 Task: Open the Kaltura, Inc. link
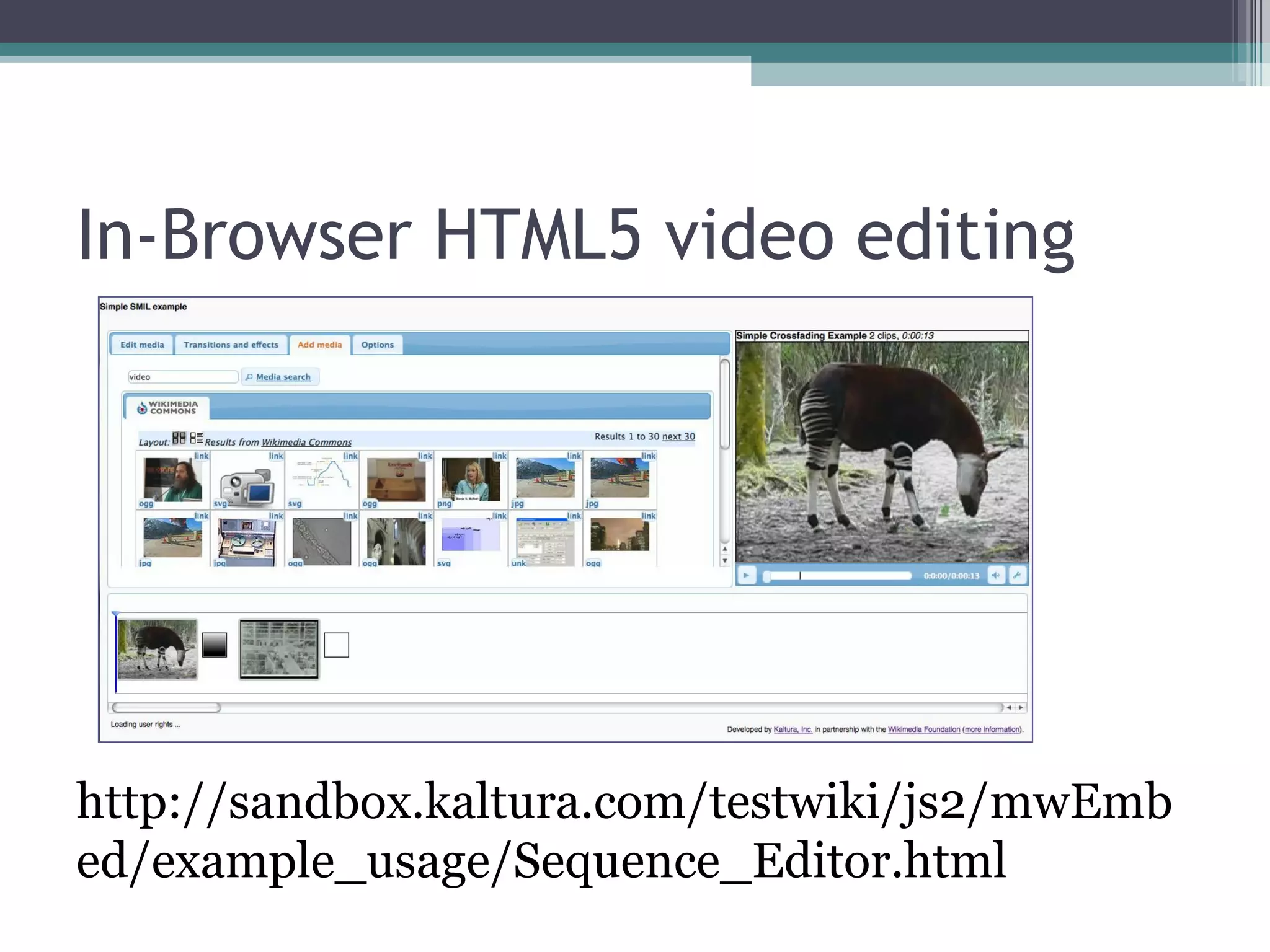793,729
